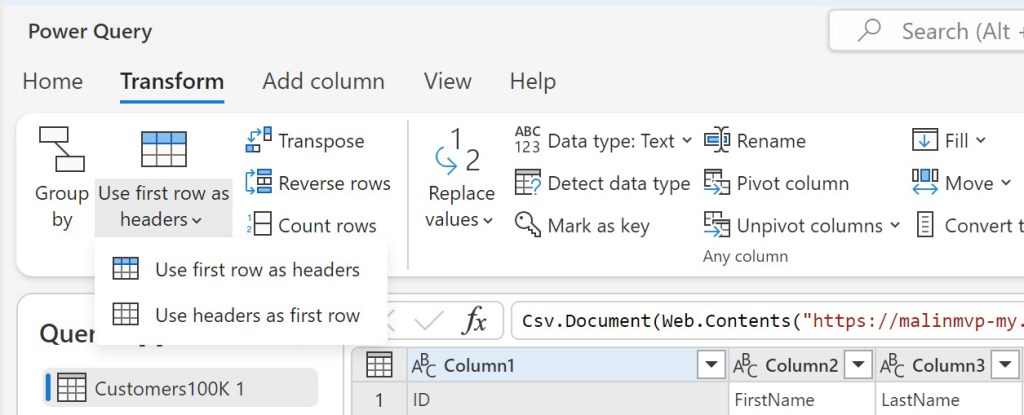Switch to the Add column tab
The width and height of the screenshot is (1024, 415).
(323, 81)
